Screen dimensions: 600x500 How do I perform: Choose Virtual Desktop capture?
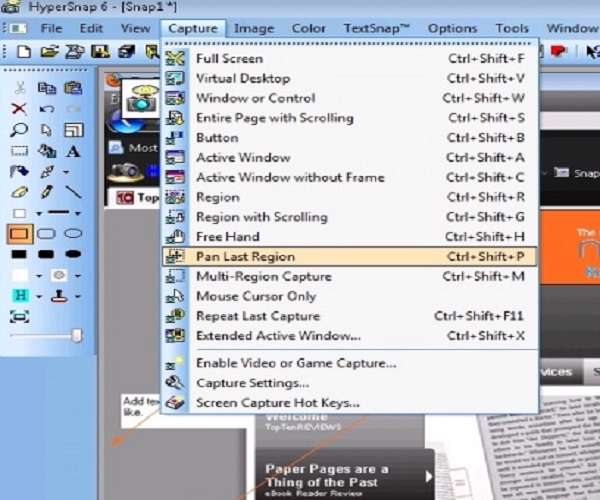(349, 78)
